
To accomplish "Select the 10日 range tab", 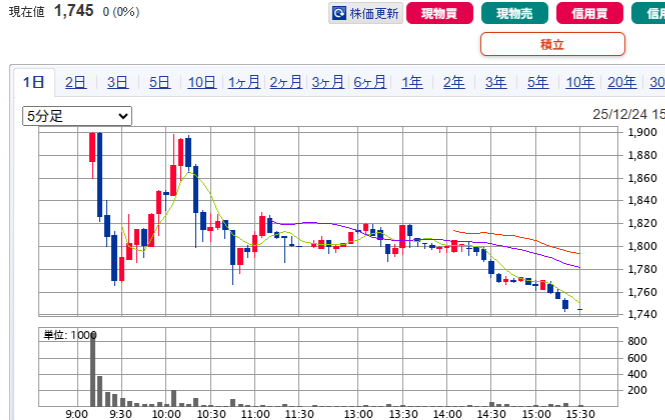I will [201, 83].
